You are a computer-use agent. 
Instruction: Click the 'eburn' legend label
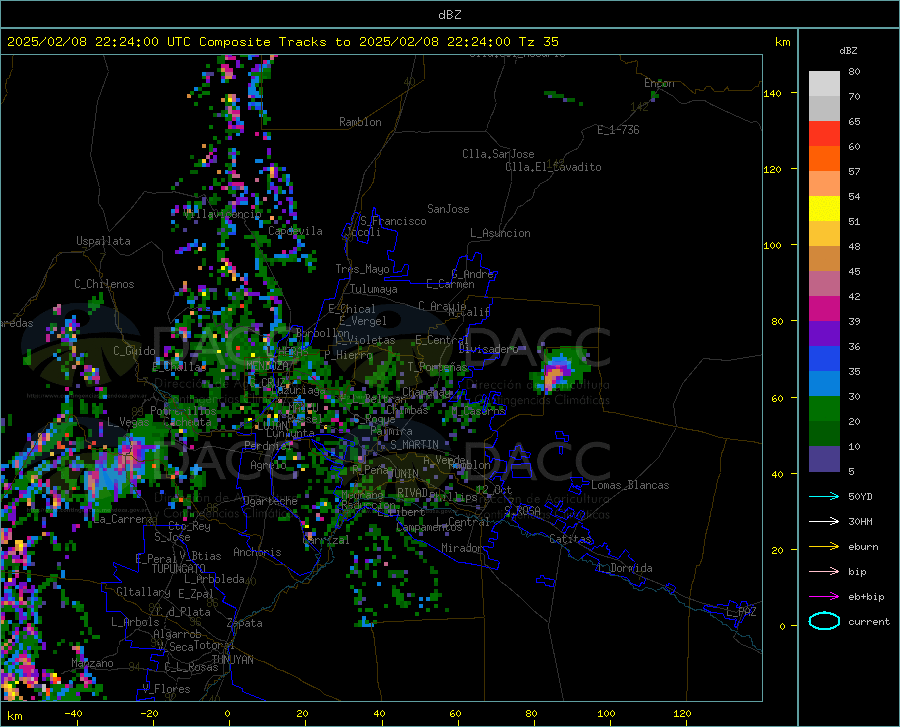coord(863,547)
